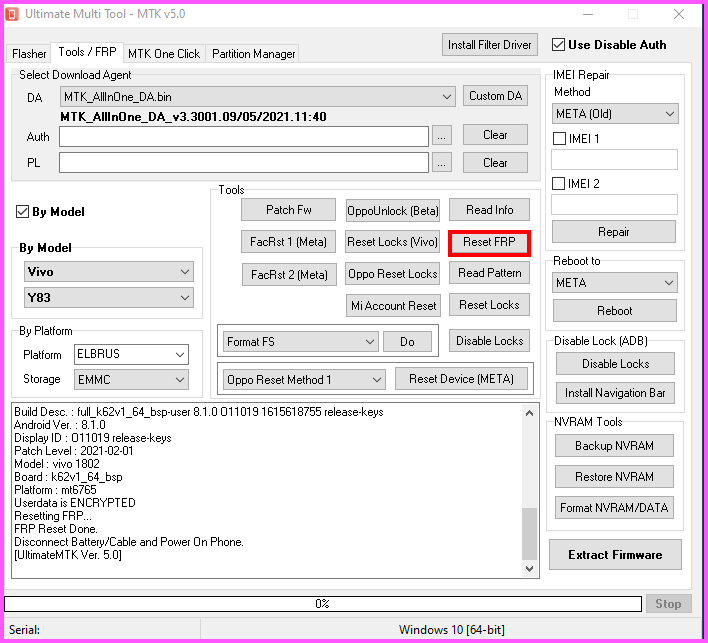The height and width of the screenshot is (643, 708).
Task: Click the IMEI Repair button
Action: click(614, 232)
